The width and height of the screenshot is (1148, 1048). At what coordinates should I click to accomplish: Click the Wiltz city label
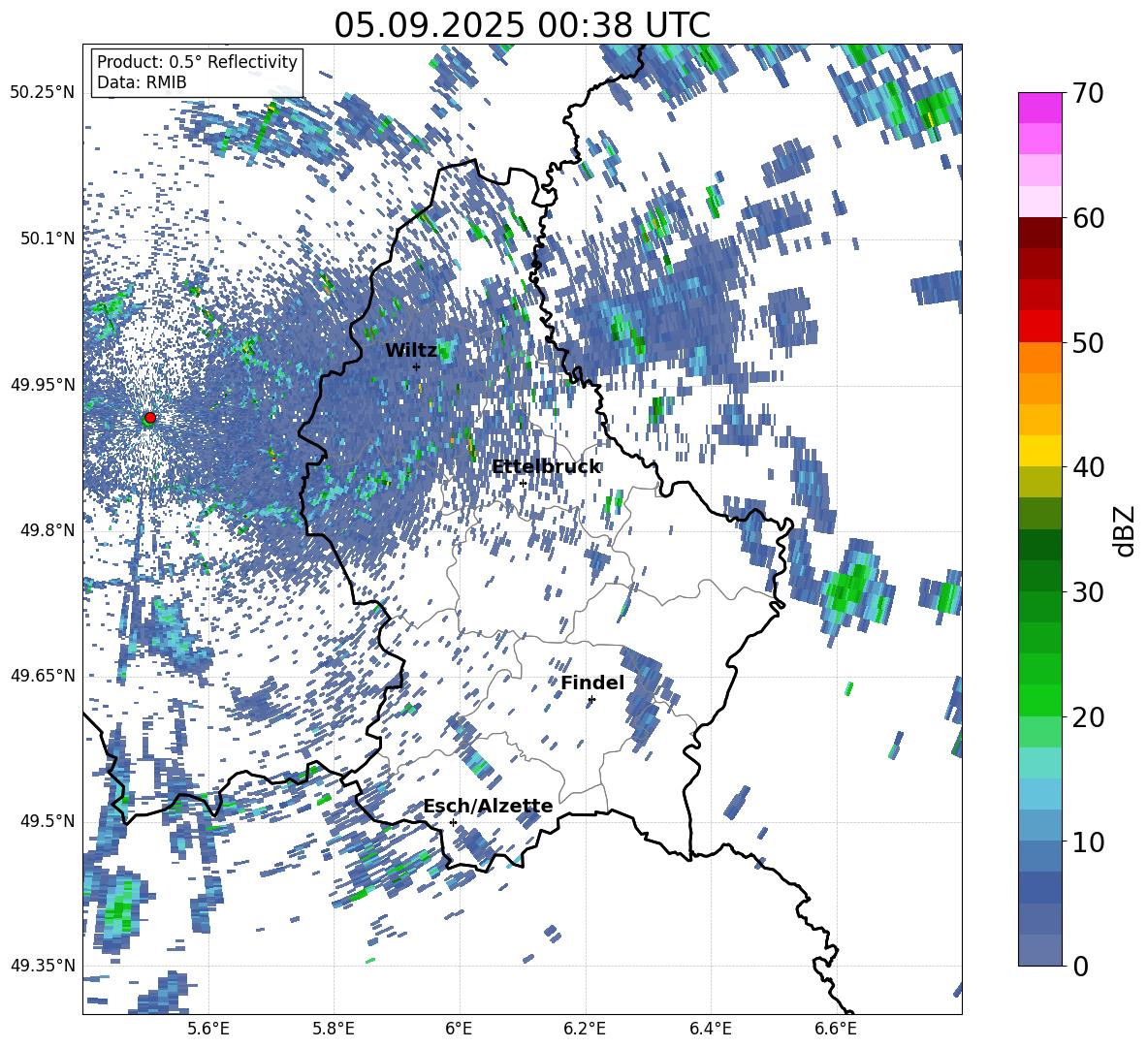(x=411, y=351)
